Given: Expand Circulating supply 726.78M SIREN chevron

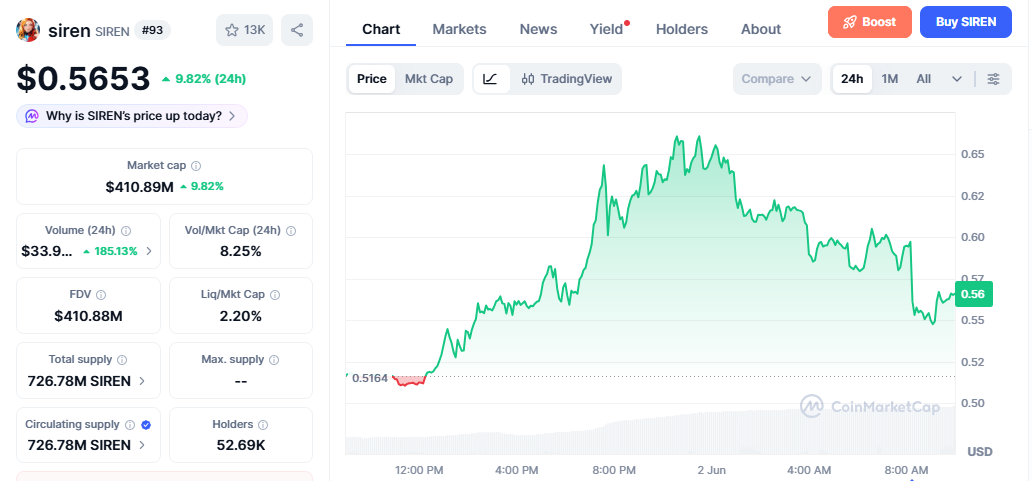Looking at the screenshot, I should [x=142, y=445].
